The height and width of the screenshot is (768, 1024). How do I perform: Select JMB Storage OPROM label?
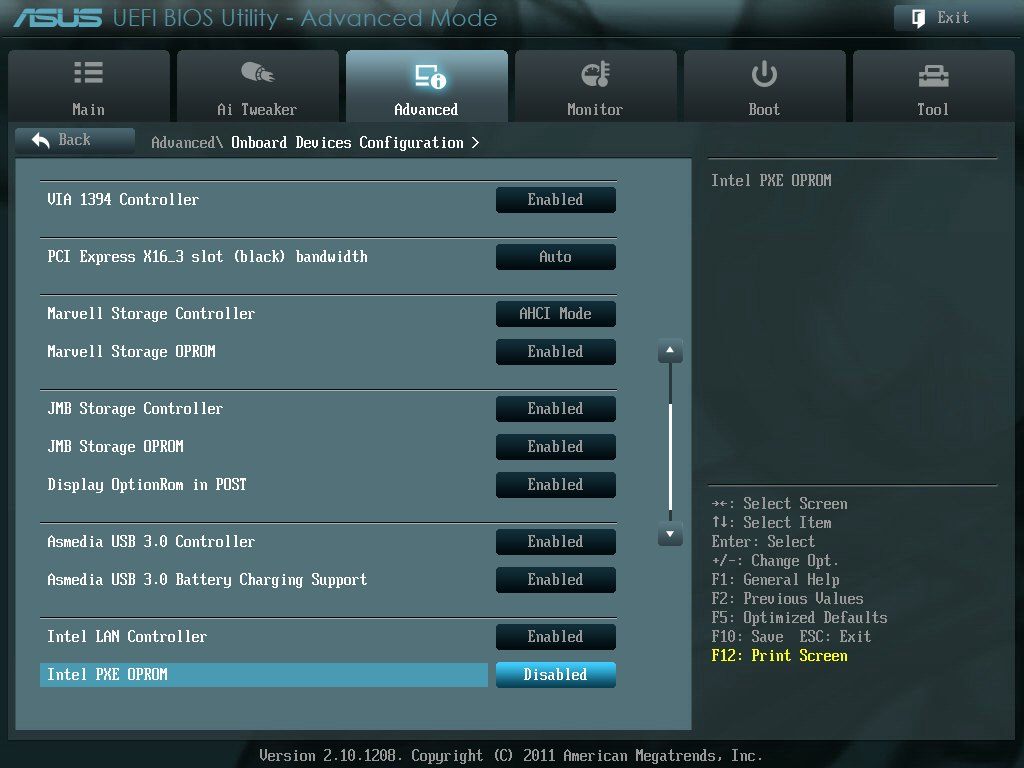[x=115, y=447]
